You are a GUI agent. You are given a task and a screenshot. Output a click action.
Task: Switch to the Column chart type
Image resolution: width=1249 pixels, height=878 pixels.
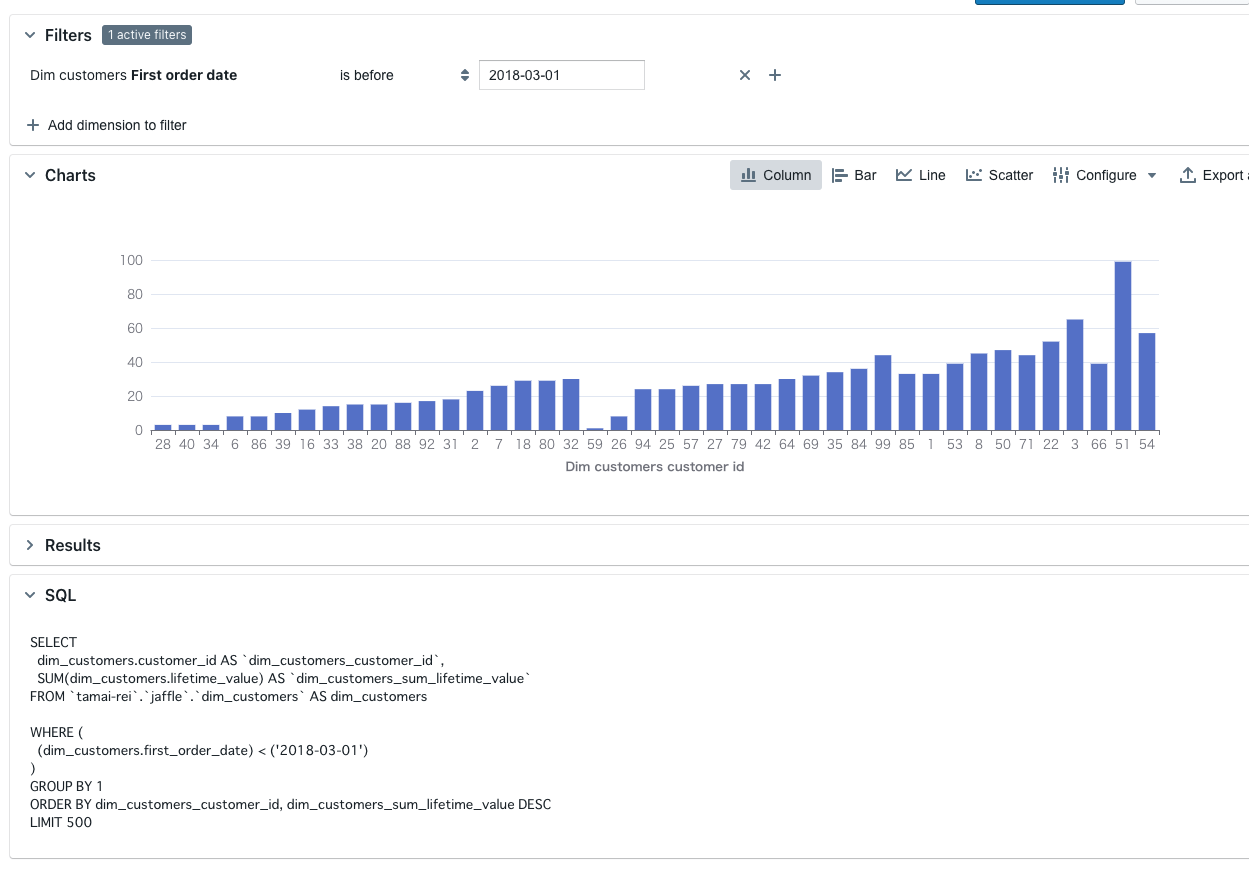(776, 175)
